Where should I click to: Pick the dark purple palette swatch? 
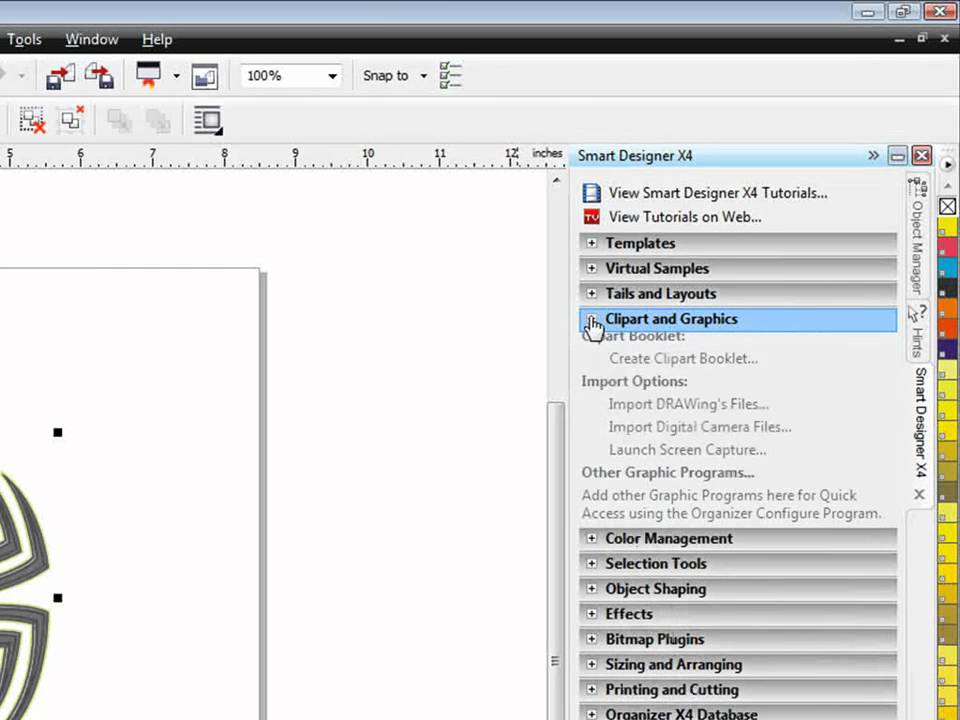tap(948, 349)
